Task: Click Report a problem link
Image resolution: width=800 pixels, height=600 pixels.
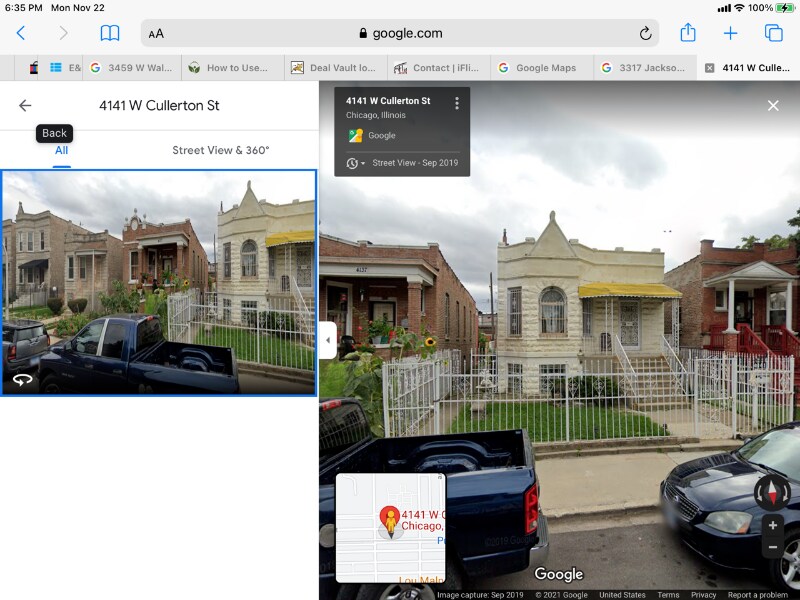Action: [760, 595]
